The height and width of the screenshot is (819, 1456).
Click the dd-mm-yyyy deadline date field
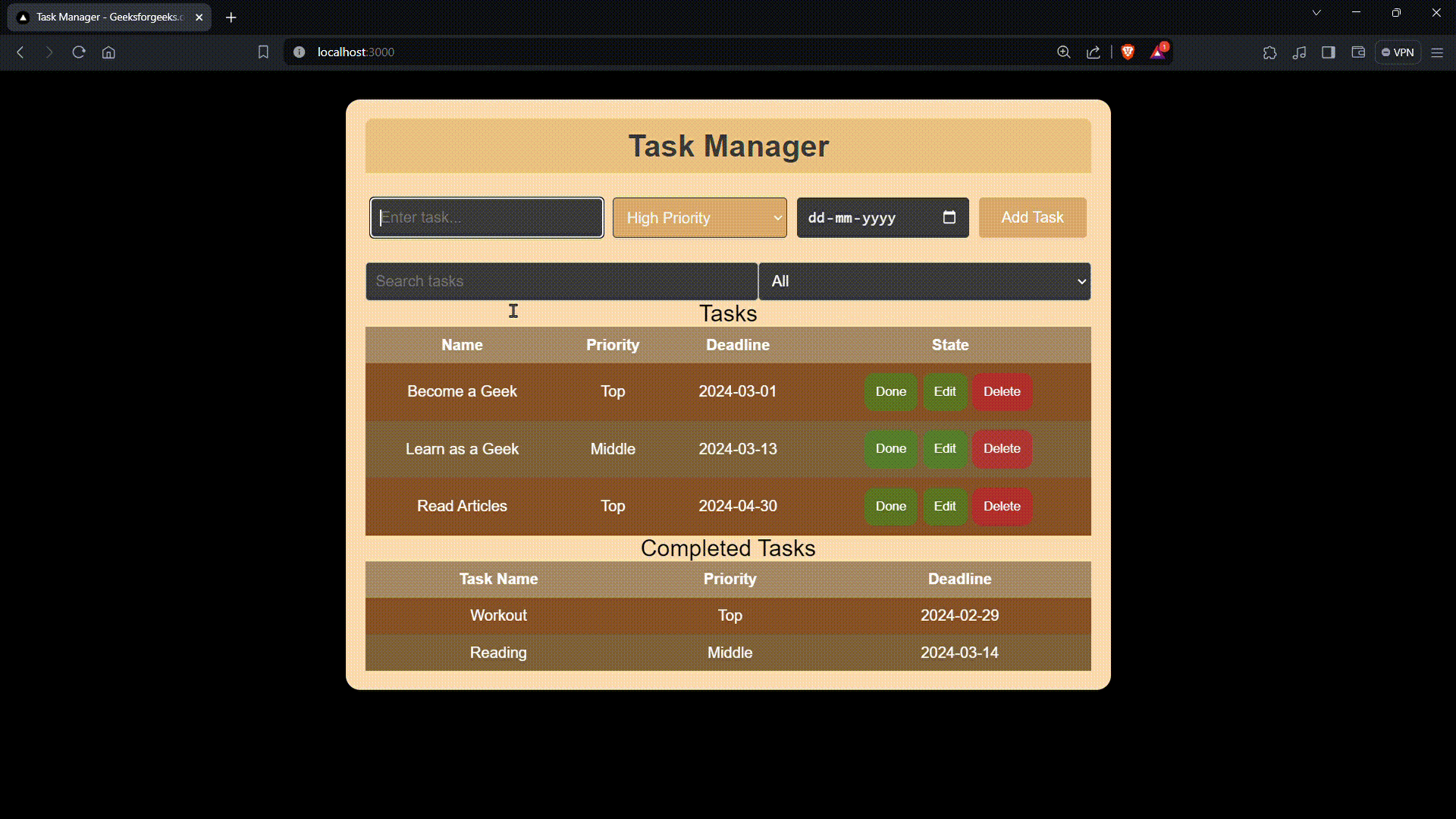pyautogui.click(x=883, y=218)
